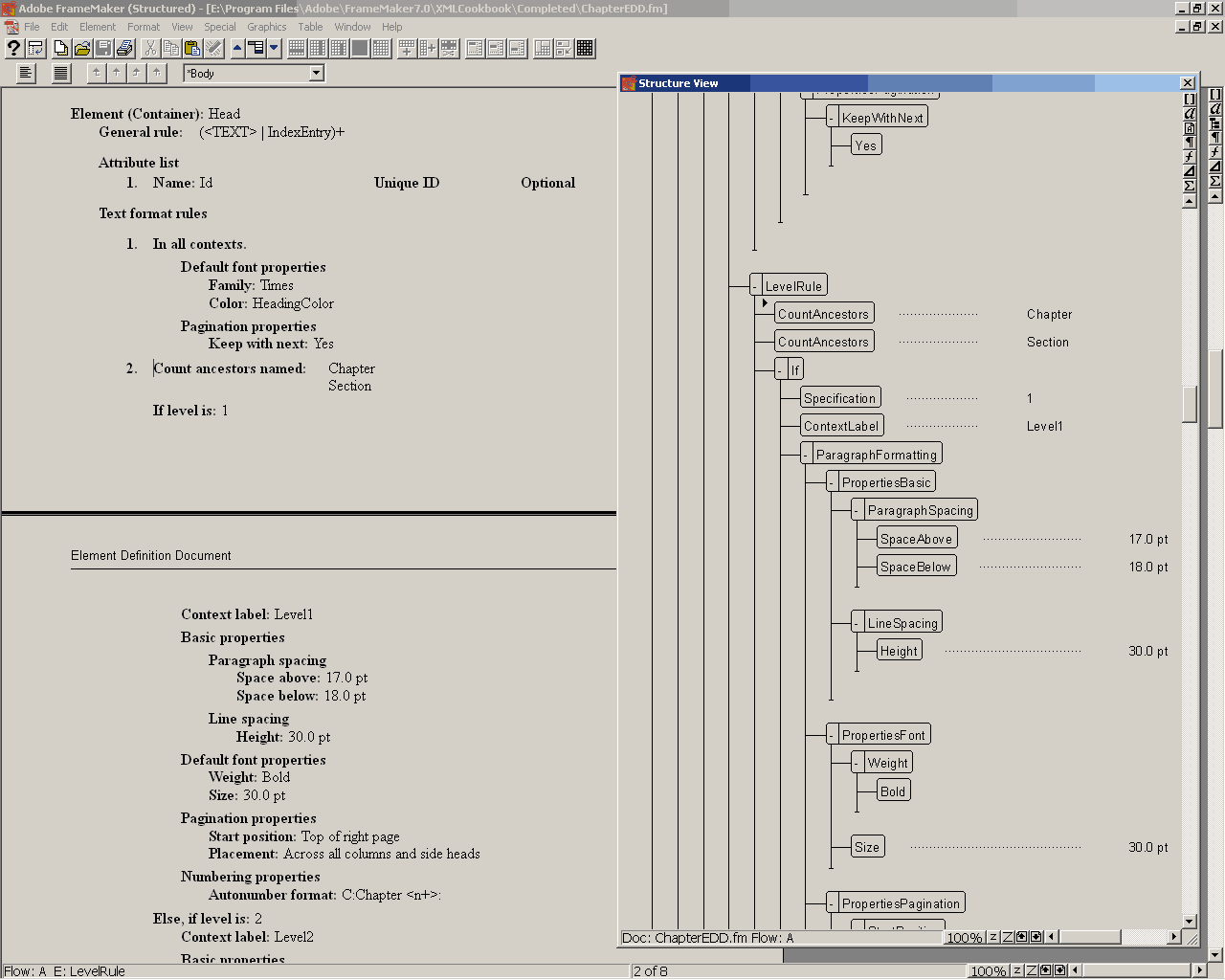Image resolution: width=1225 pixels, height=980 pixels.
Task: Open the Format menu
Action: pyautogui.click(x=144, y=27)
